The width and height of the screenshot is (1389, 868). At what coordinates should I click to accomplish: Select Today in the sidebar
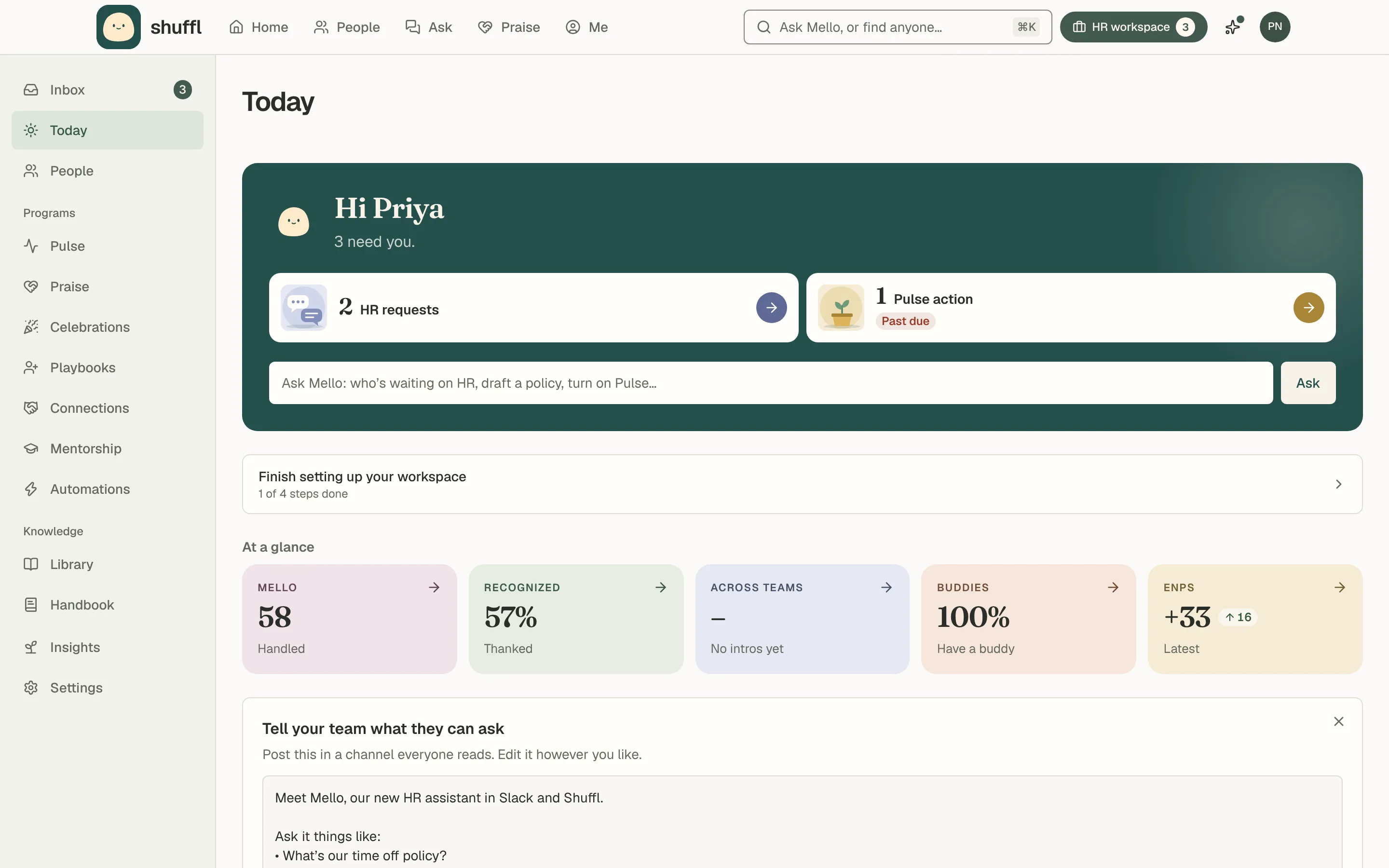click(108, 130)
